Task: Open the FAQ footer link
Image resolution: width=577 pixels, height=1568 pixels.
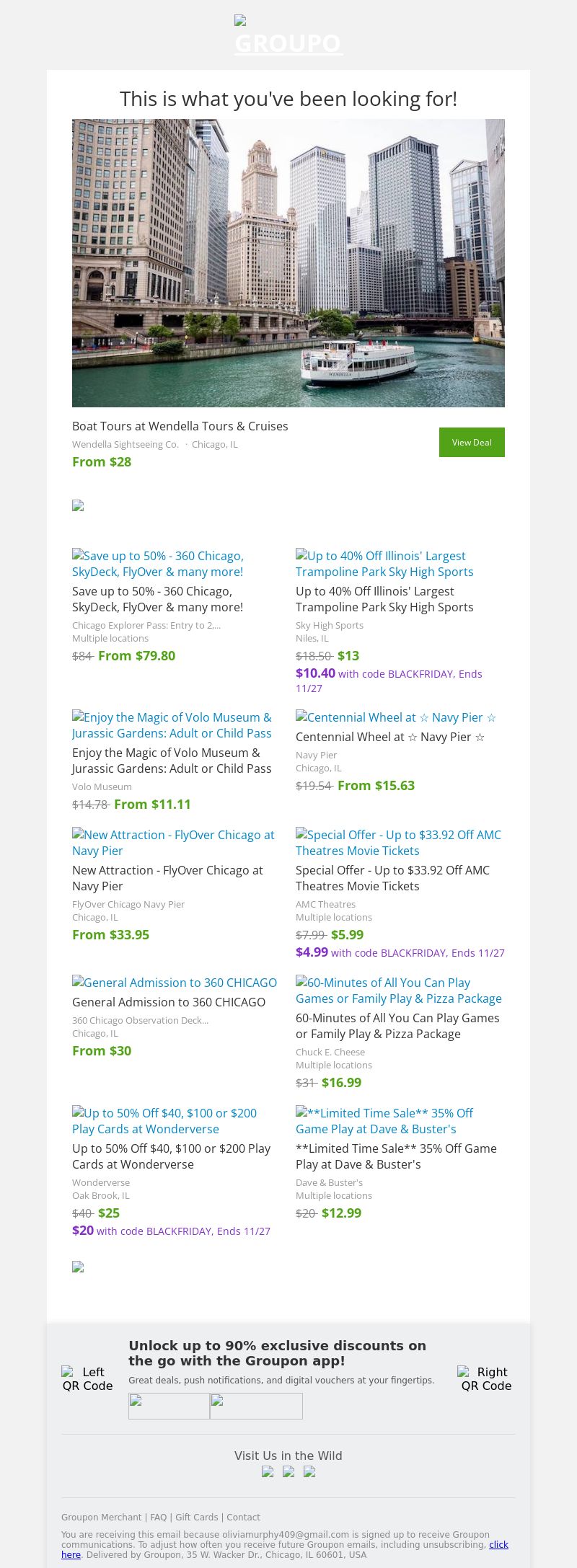Action: [158, 1518]
